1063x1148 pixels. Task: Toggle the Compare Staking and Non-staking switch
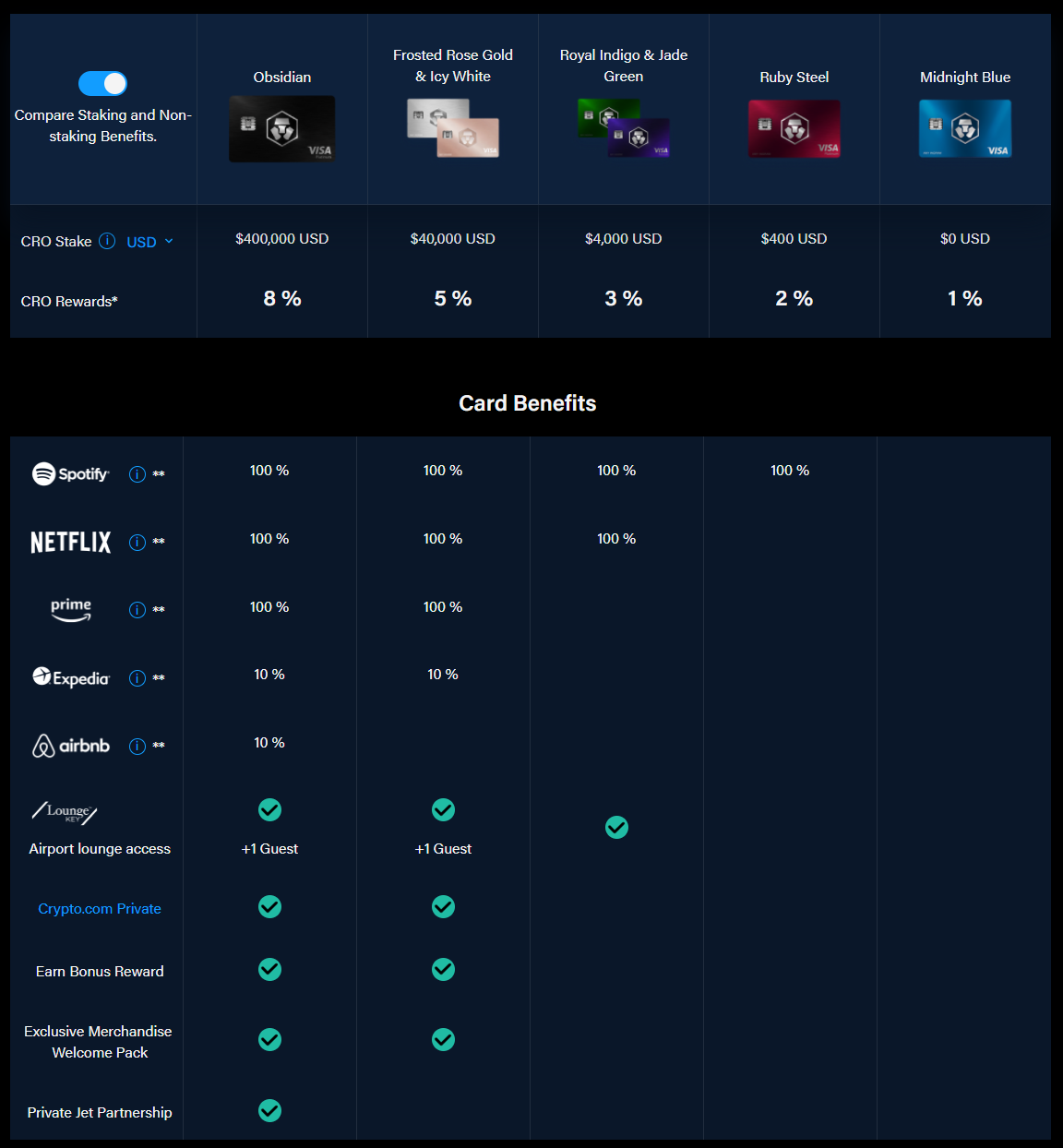[x=102, y=84]
